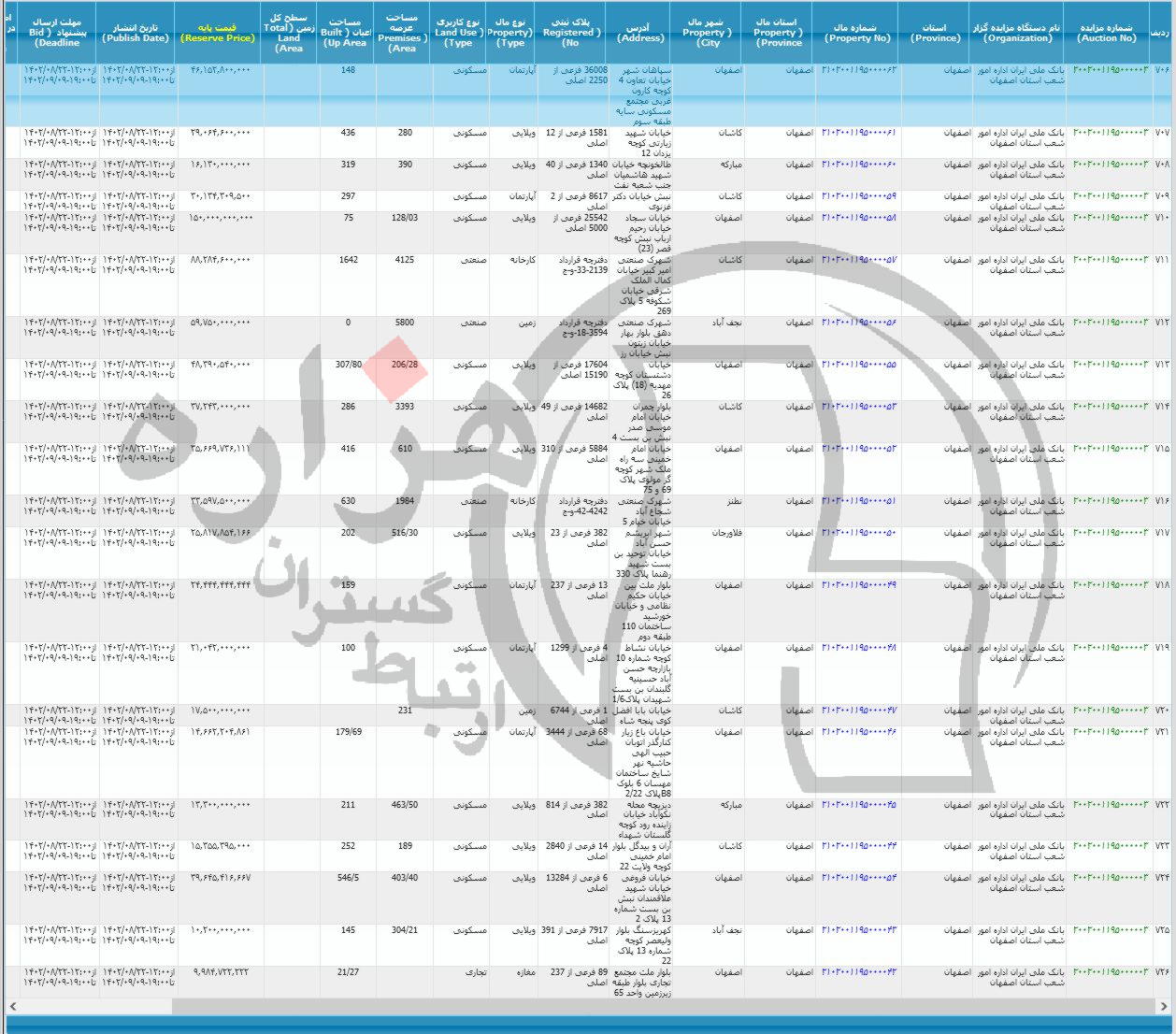Select the Address column header
Screen dimensions: 1176x1034
[x=641, y=33]
